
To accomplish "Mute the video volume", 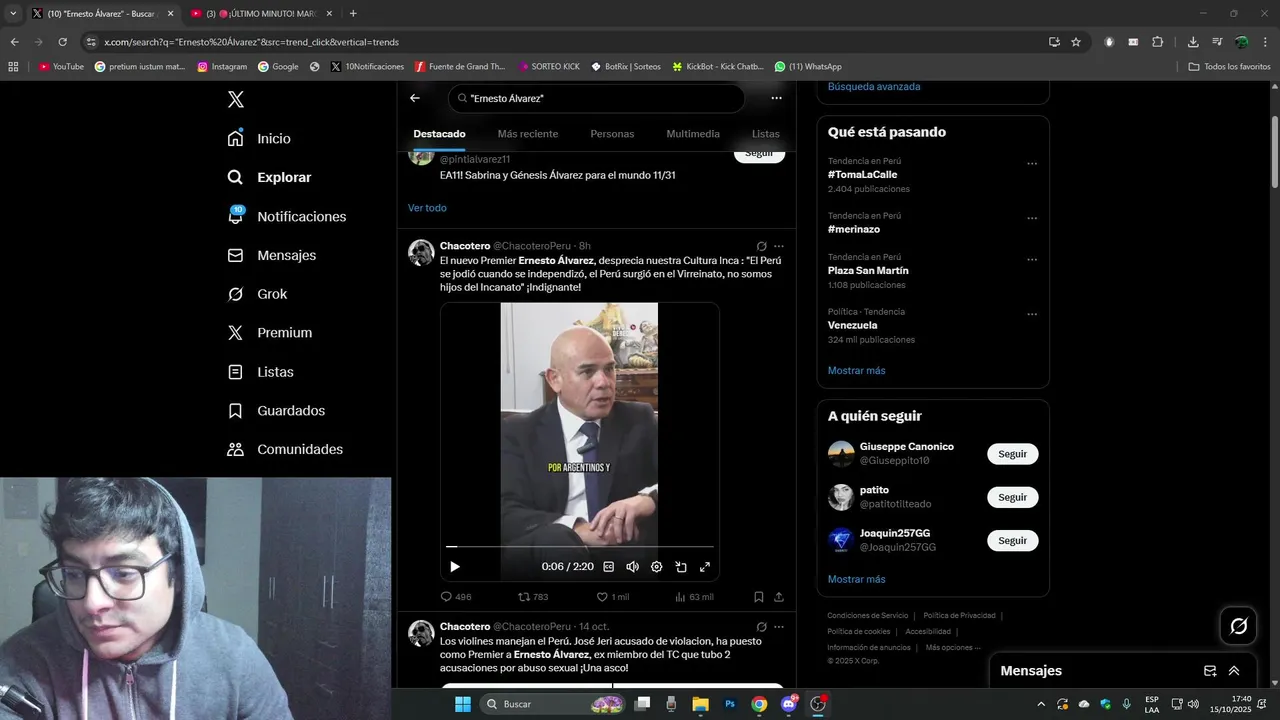I will [x=632, y=567].
